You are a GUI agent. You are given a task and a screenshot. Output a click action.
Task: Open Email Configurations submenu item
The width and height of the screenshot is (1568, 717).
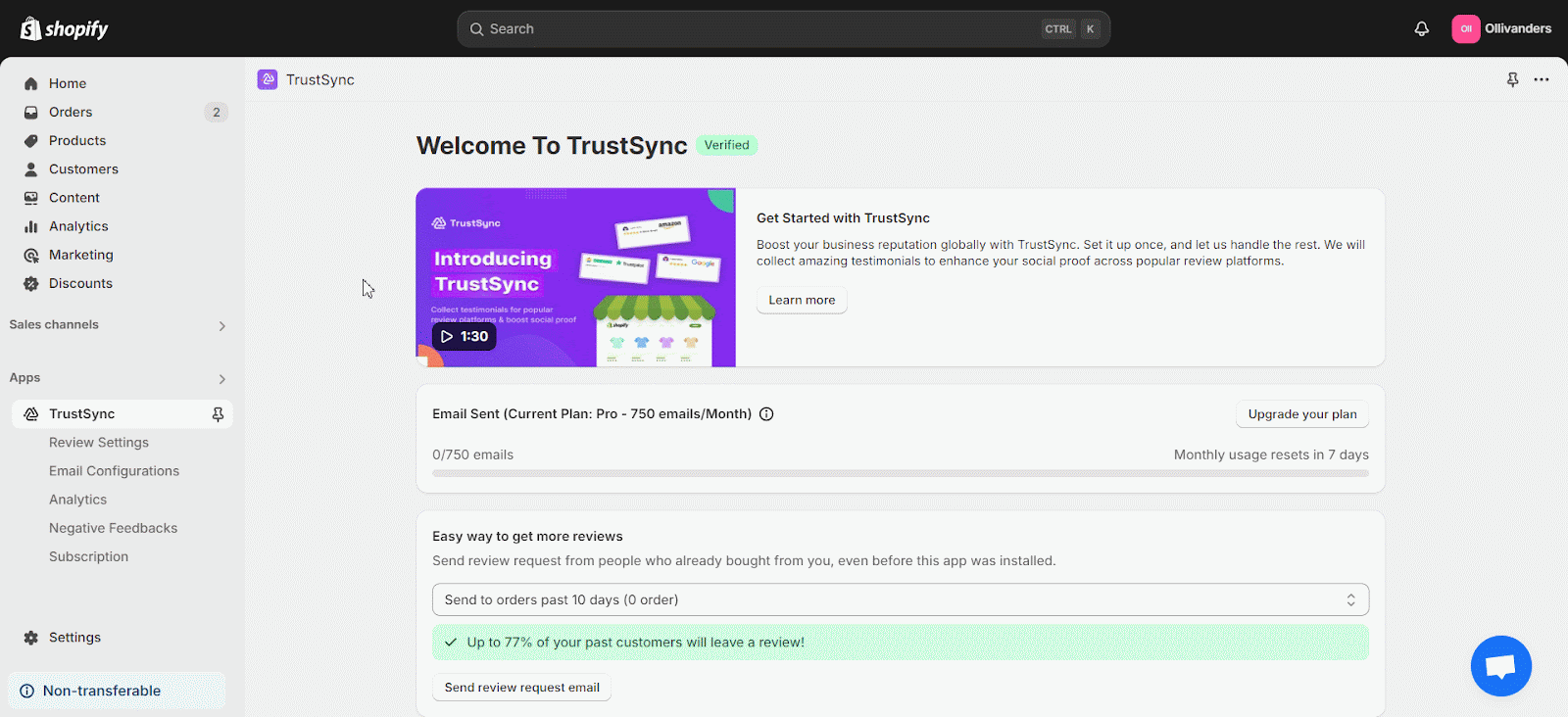coord(114,470)
